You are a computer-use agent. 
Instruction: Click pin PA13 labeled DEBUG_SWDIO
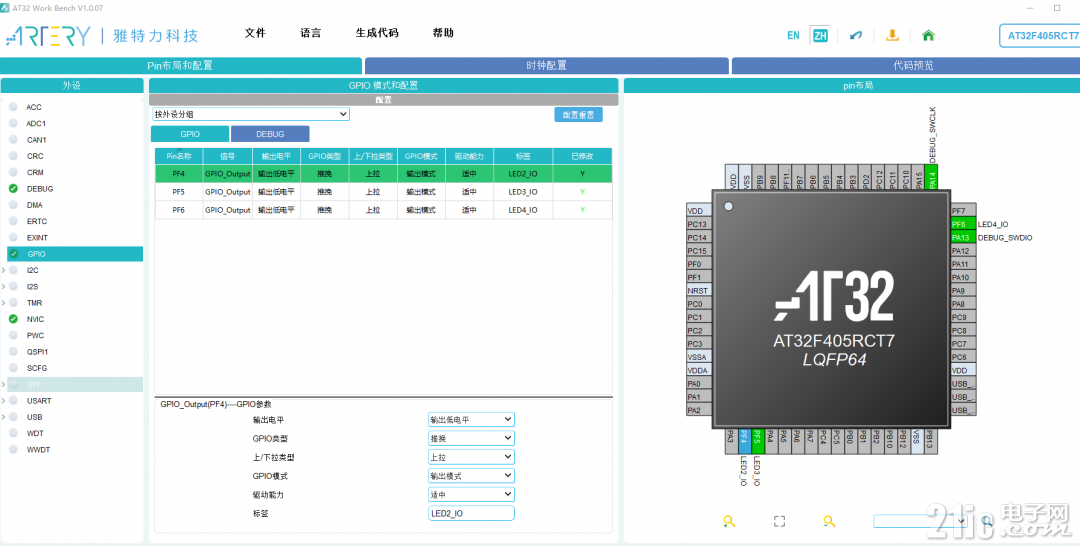963,238
